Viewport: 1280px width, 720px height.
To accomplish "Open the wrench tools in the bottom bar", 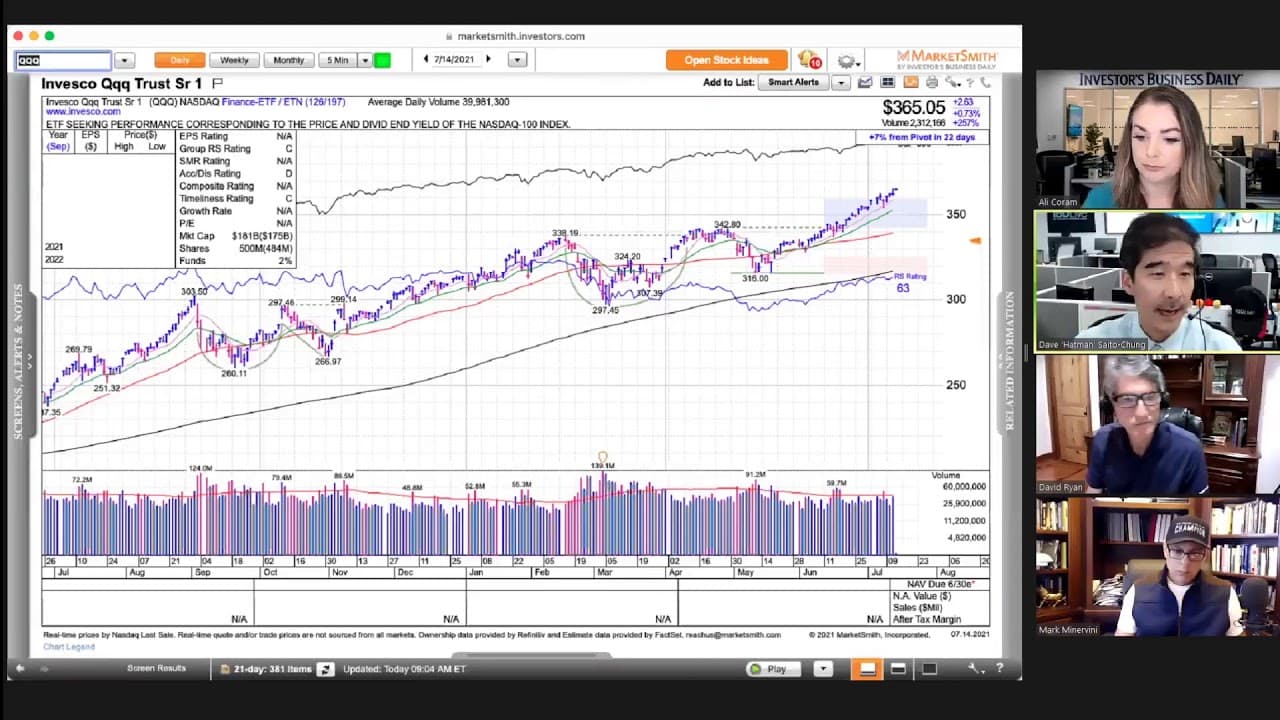I will pyautogui.click(x=977, y=668).
